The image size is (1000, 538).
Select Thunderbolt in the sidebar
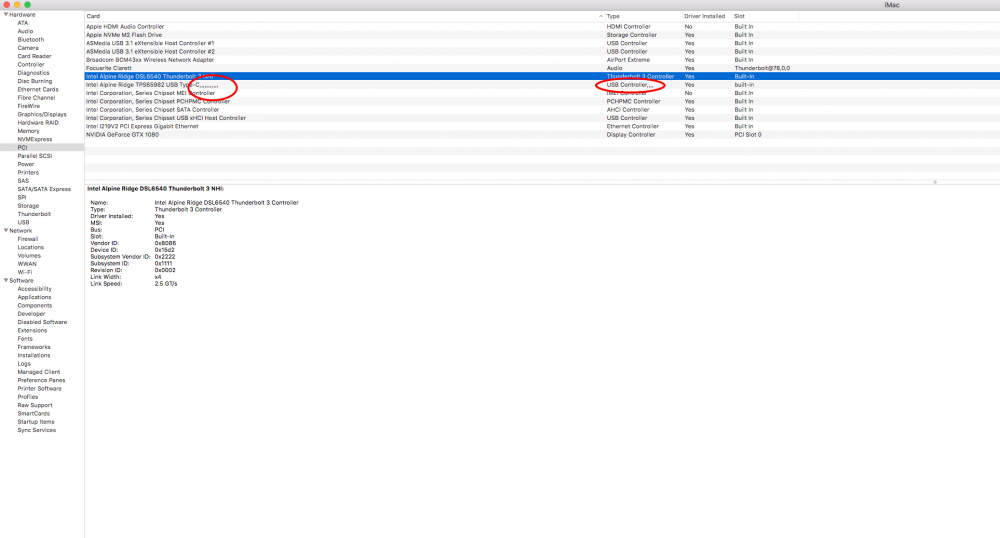click(34, 214)
